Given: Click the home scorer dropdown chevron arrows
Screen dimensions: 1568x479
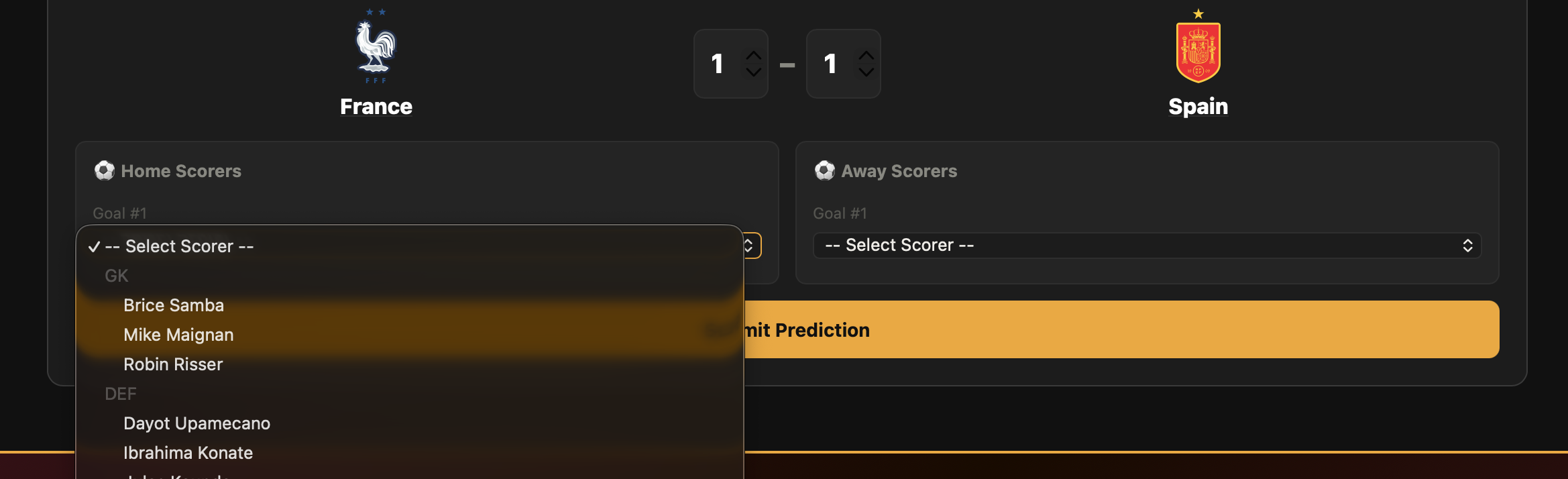Looking at the screenshot, I should click(x=749, y=246).
